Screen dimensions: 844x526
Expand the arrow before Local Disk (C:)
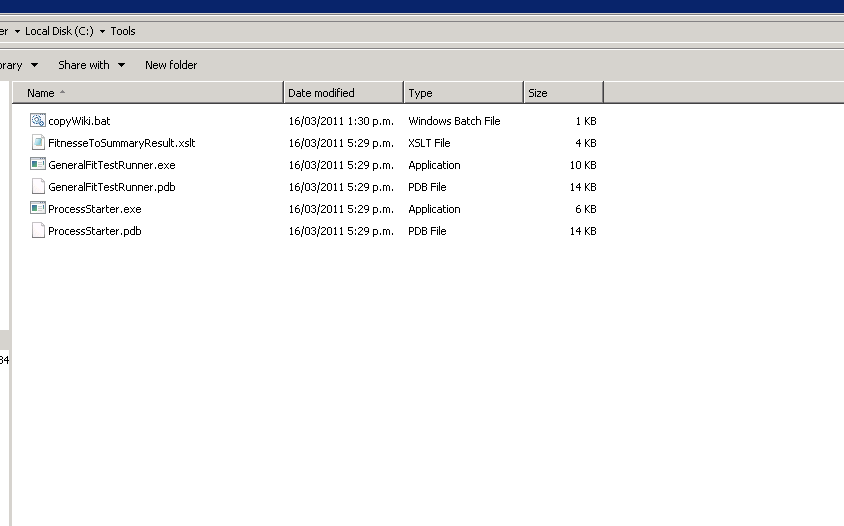click(17, 31)
